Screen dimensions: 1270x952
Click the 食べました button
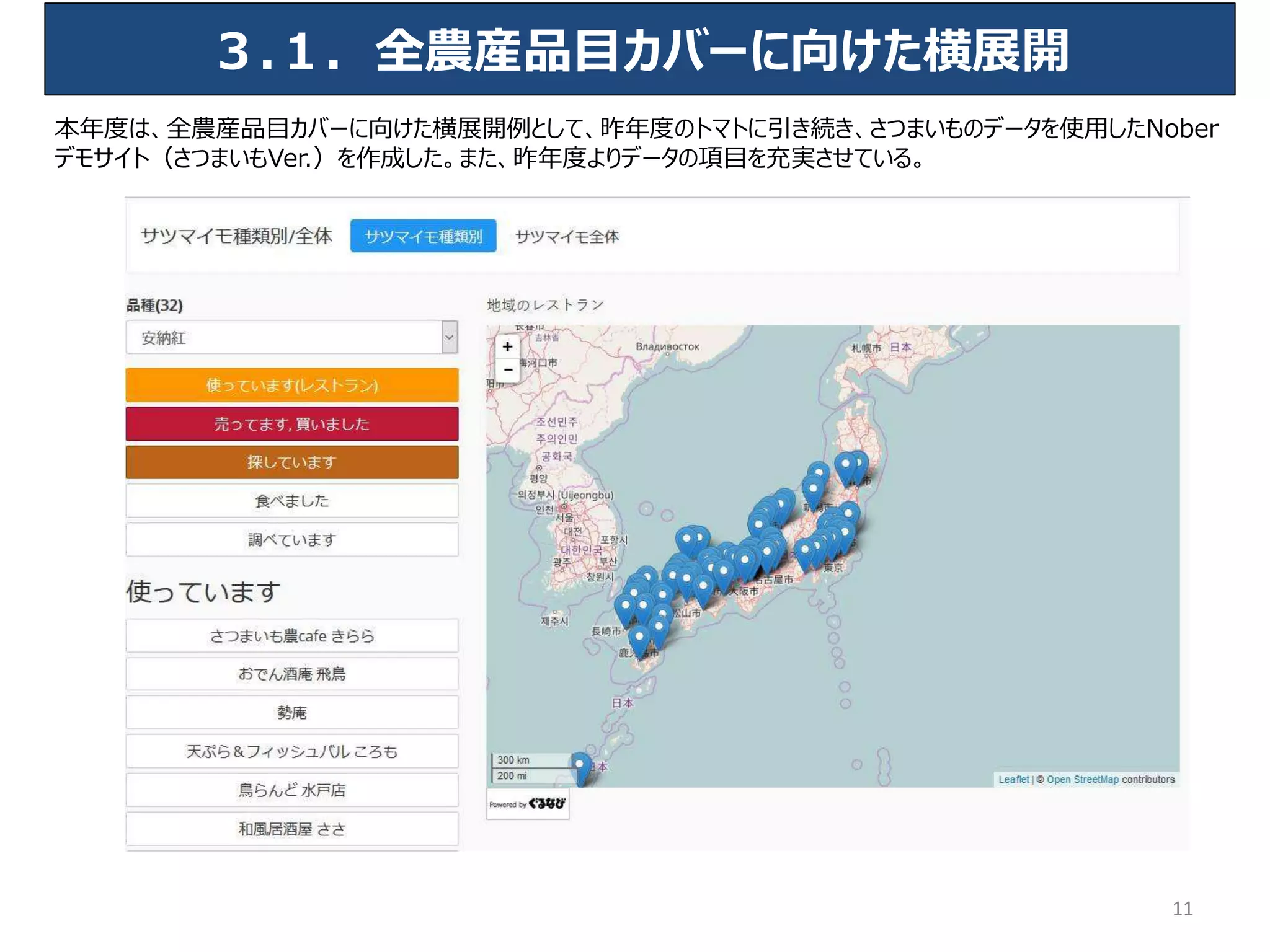(292, 501)
